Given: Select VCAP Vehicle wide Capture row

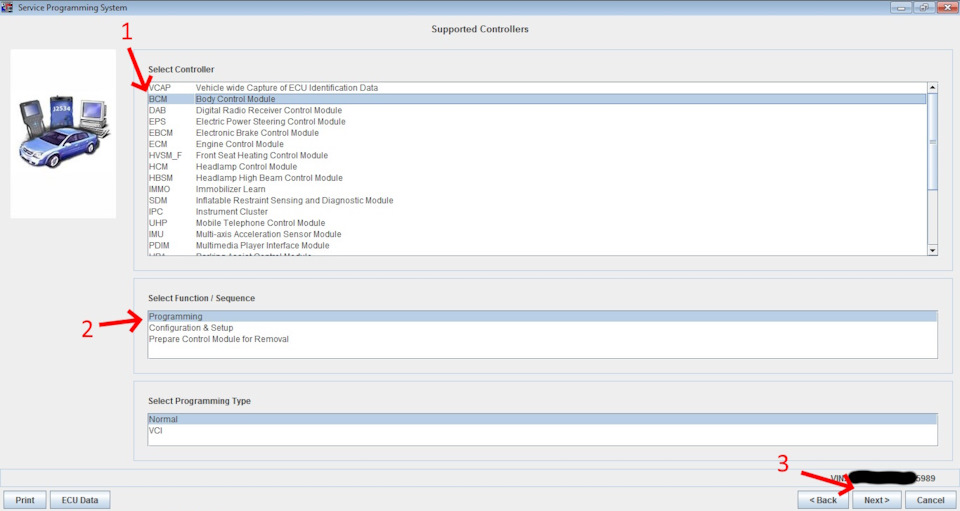Looking at the screenshot, I should [x=537, y=88].
